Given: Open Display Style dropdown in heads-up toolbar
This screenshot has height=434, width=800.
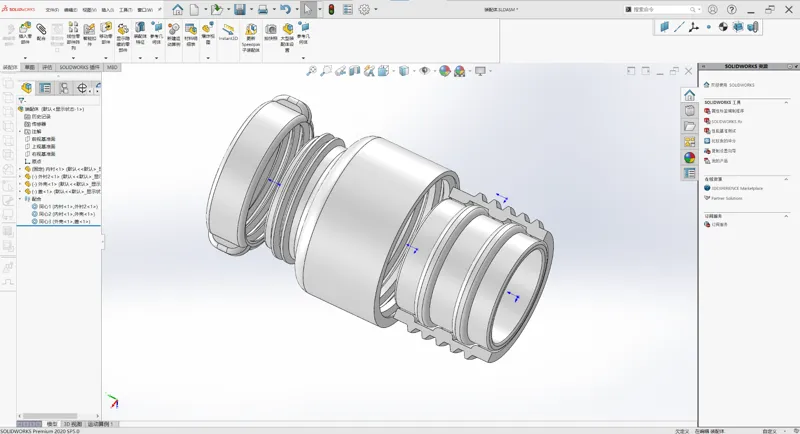Looking at the screenshot, I should [414, 71].
